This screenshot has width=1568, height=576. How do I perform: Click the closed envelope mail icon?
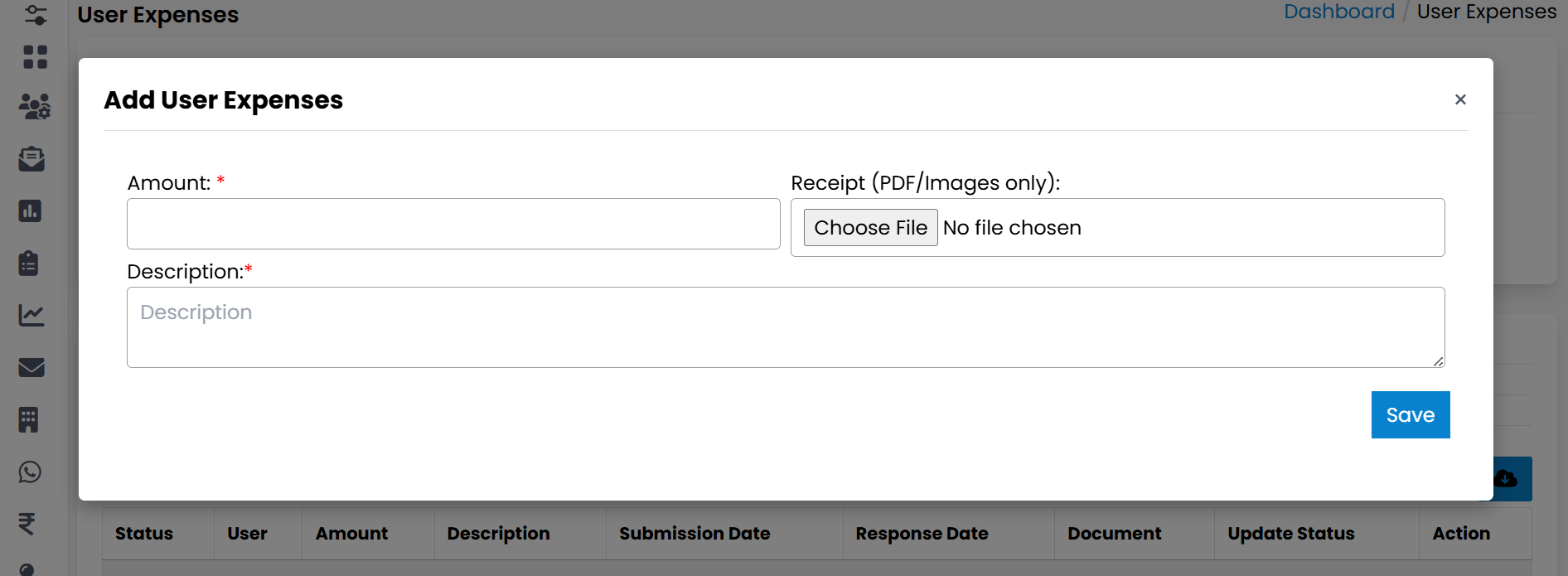click(x=31, y=367)
